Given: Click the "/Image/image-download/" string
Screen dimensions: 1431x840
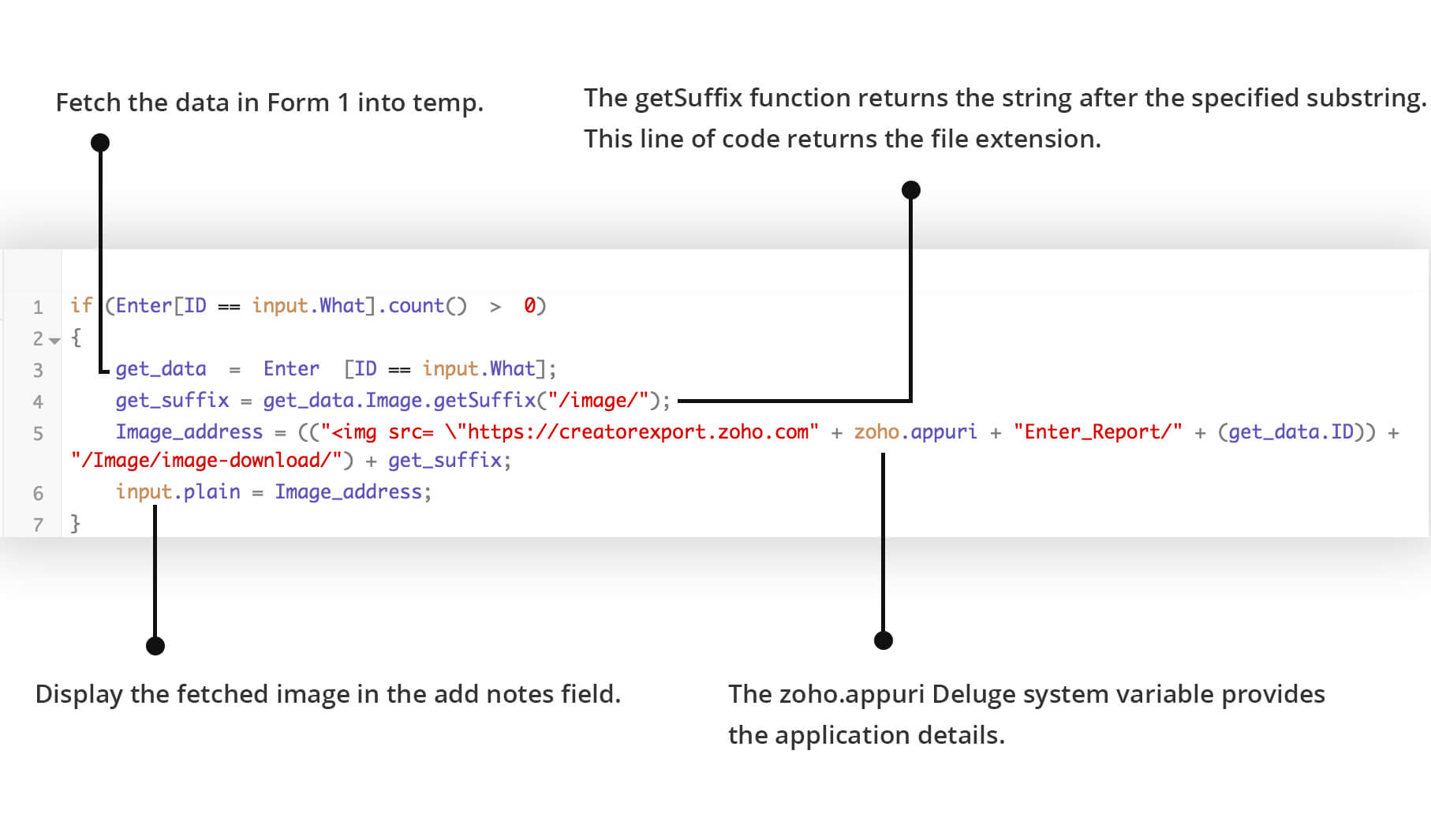Looking at the screenshot, I should coord(207,460).
